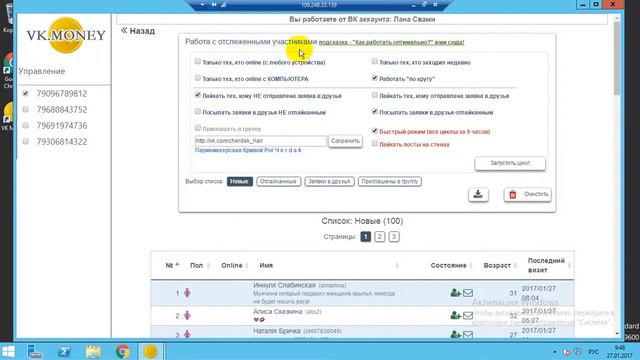The image size is (640, 360).
Task: Toggle 'Работать по кругу' checkbox
Action: [x=375, y=78]
